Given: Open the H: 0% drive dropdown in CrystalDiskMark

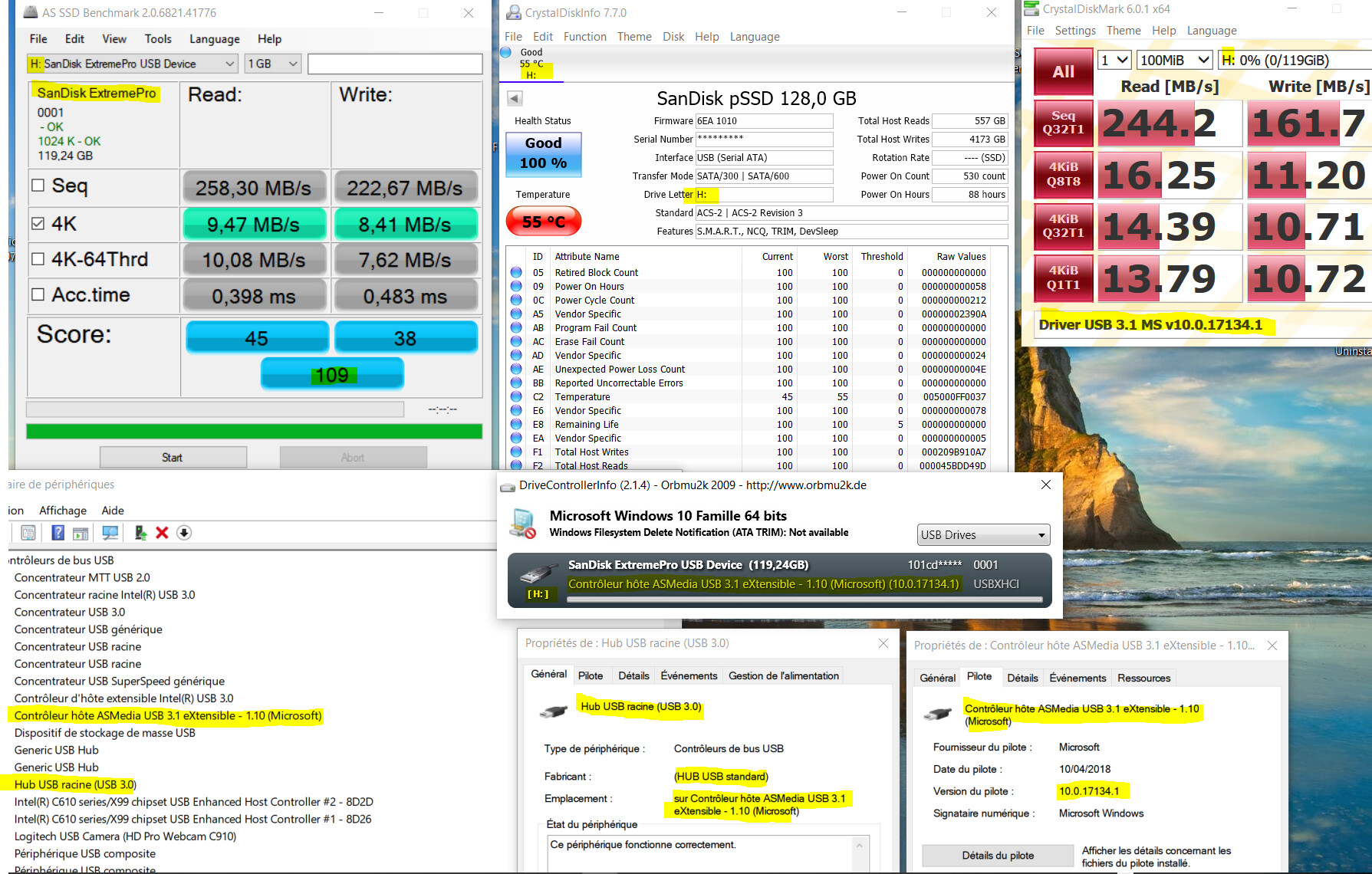Looking at the screenshot, I should [1295, 60].
